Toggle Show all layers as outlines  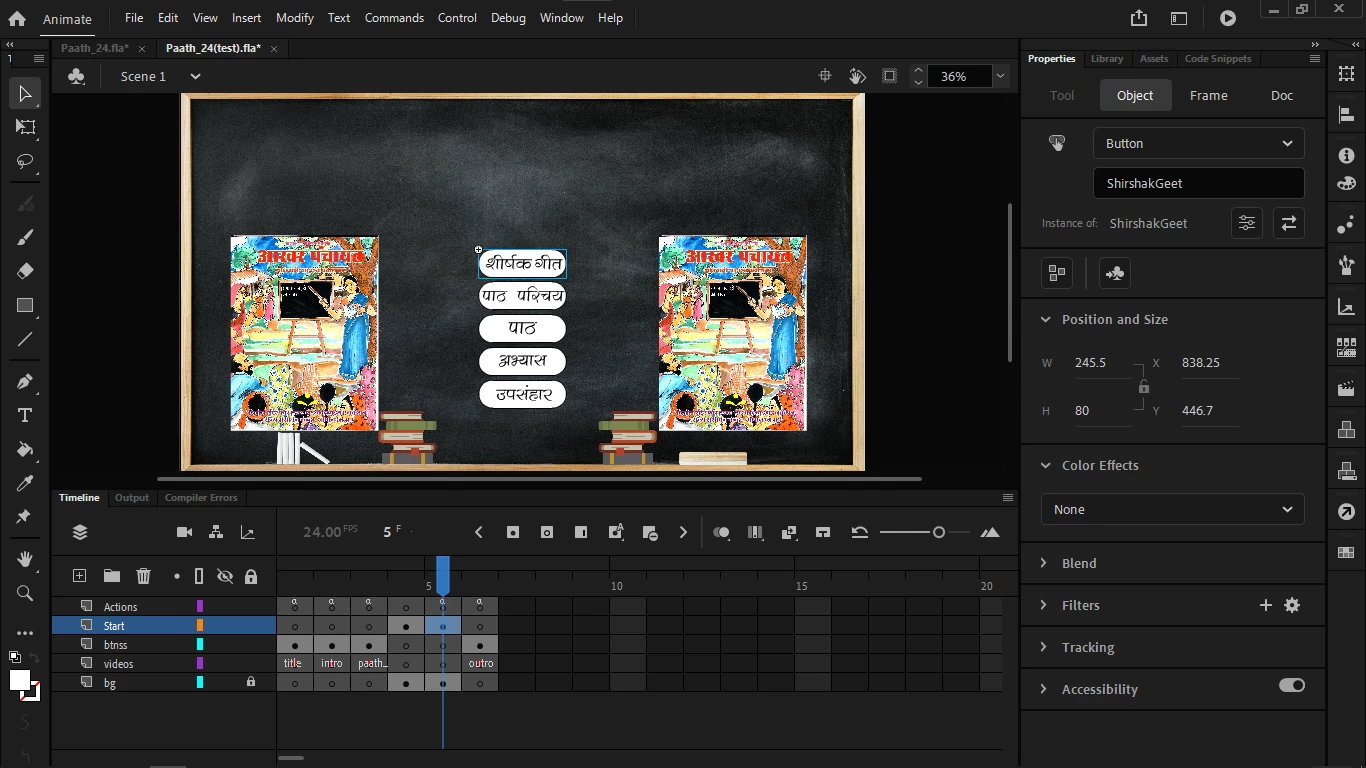coord(199,576)
